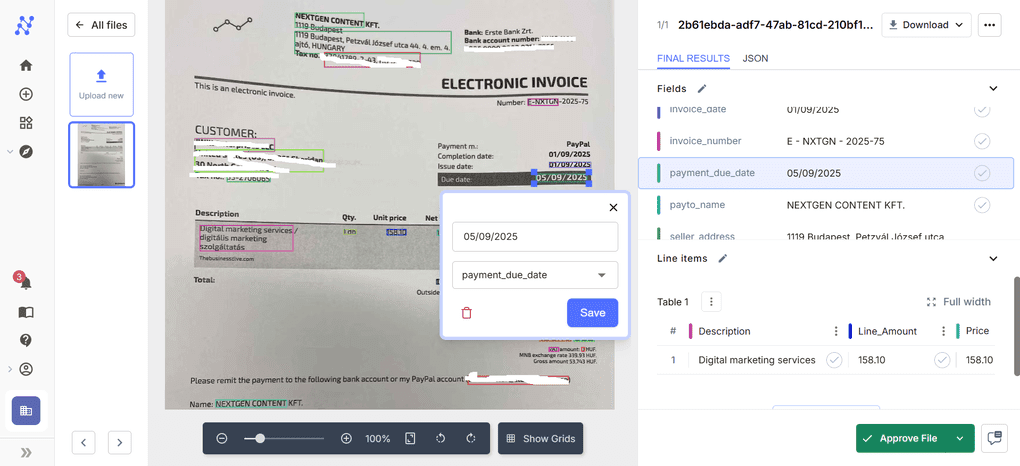This screenshot has width=1020, height=466.
Task: Open the payment_due_date label dropdown
Action: pos(535,275)
